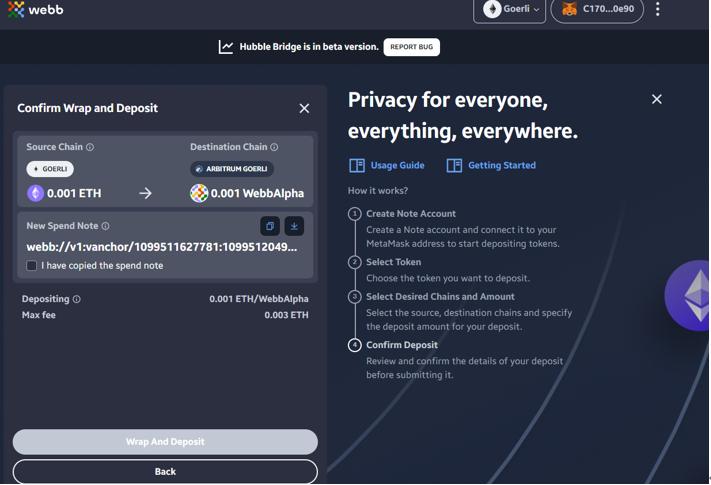
Task: Open the Getting Started link
Action: coord(491,166)
